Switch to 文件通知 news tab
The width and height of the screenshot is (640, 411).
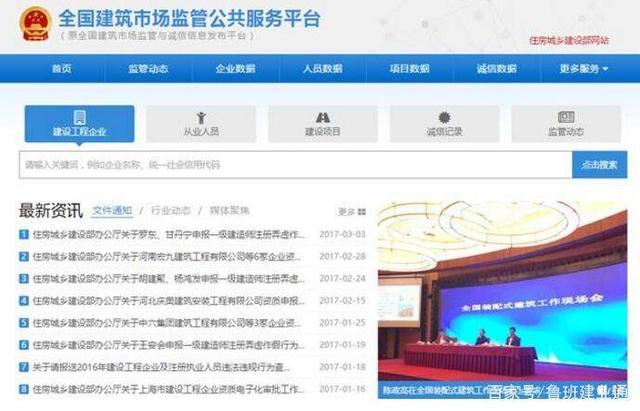[112, 211]
